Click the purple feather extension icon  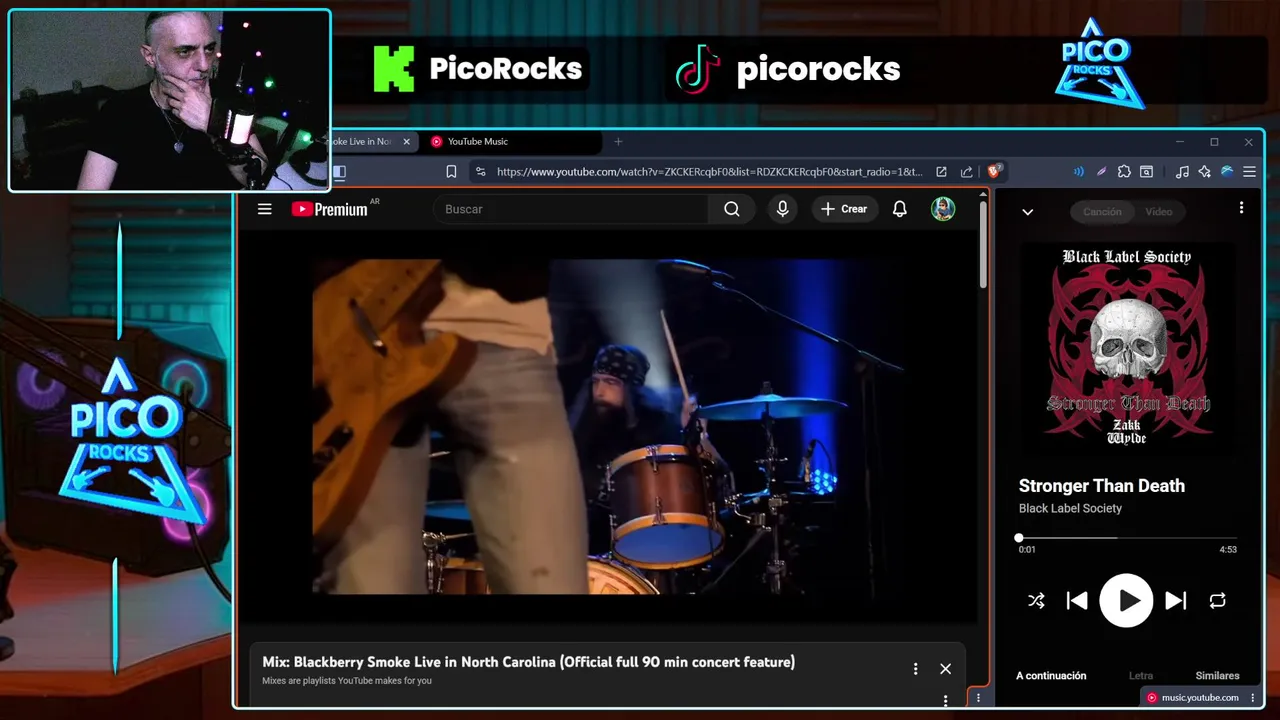[1101, 172]
